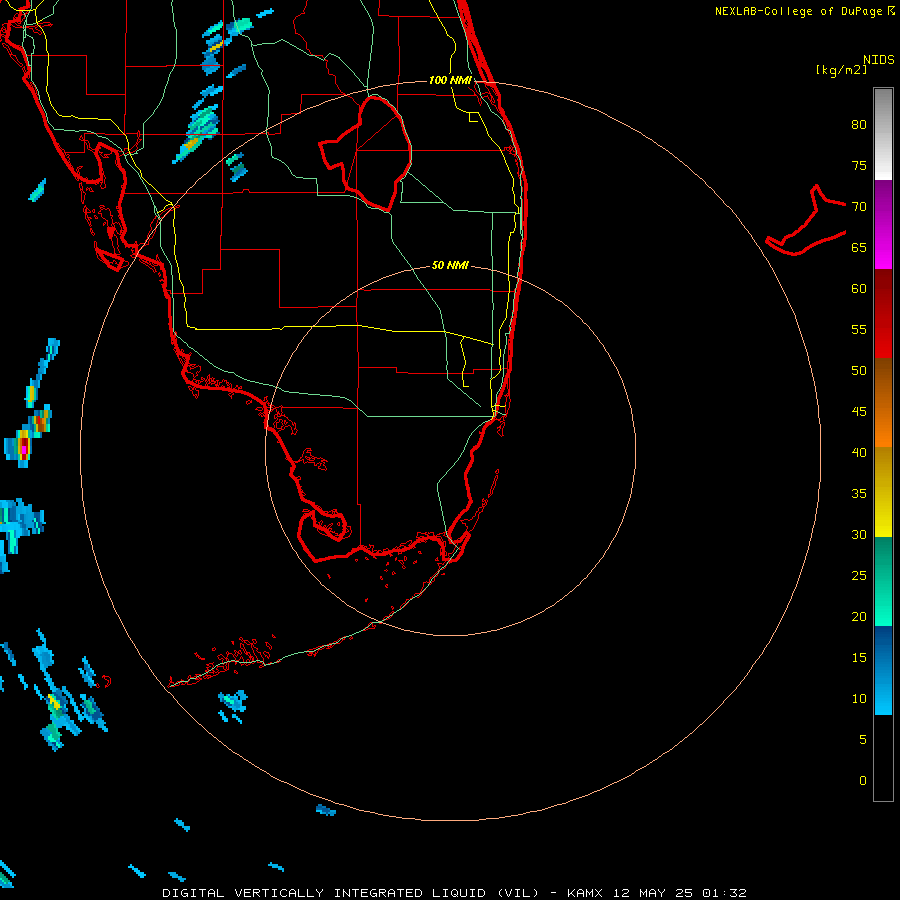Viewport: 900px width, 900px height.
Task: Select the blue segment of the color bar
Action: pos(883,670)
